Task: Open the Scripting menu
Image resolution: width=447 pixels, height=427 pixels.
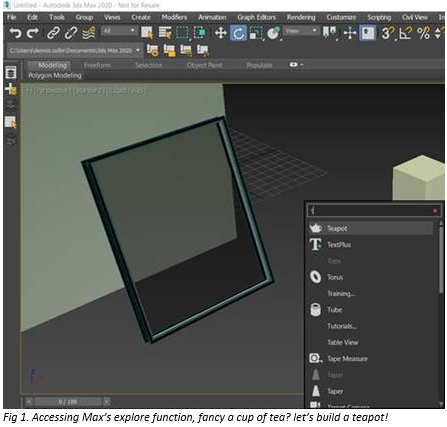Action: (x=379, y=17)
